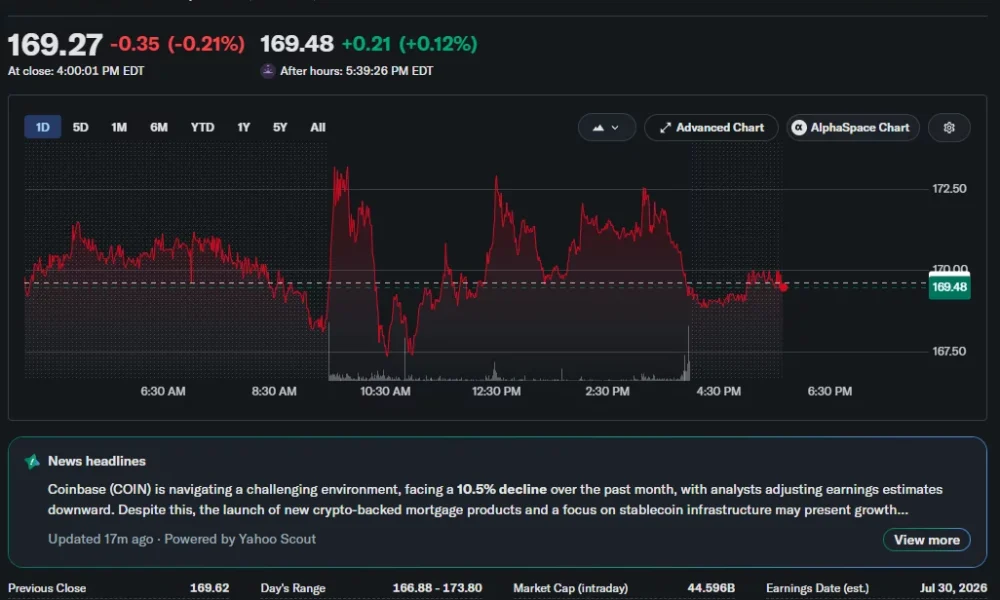Click Updated 17m ago Powered by Yahoo Scout
This screenshot has width=1000, height=600.
click(182, 539)
